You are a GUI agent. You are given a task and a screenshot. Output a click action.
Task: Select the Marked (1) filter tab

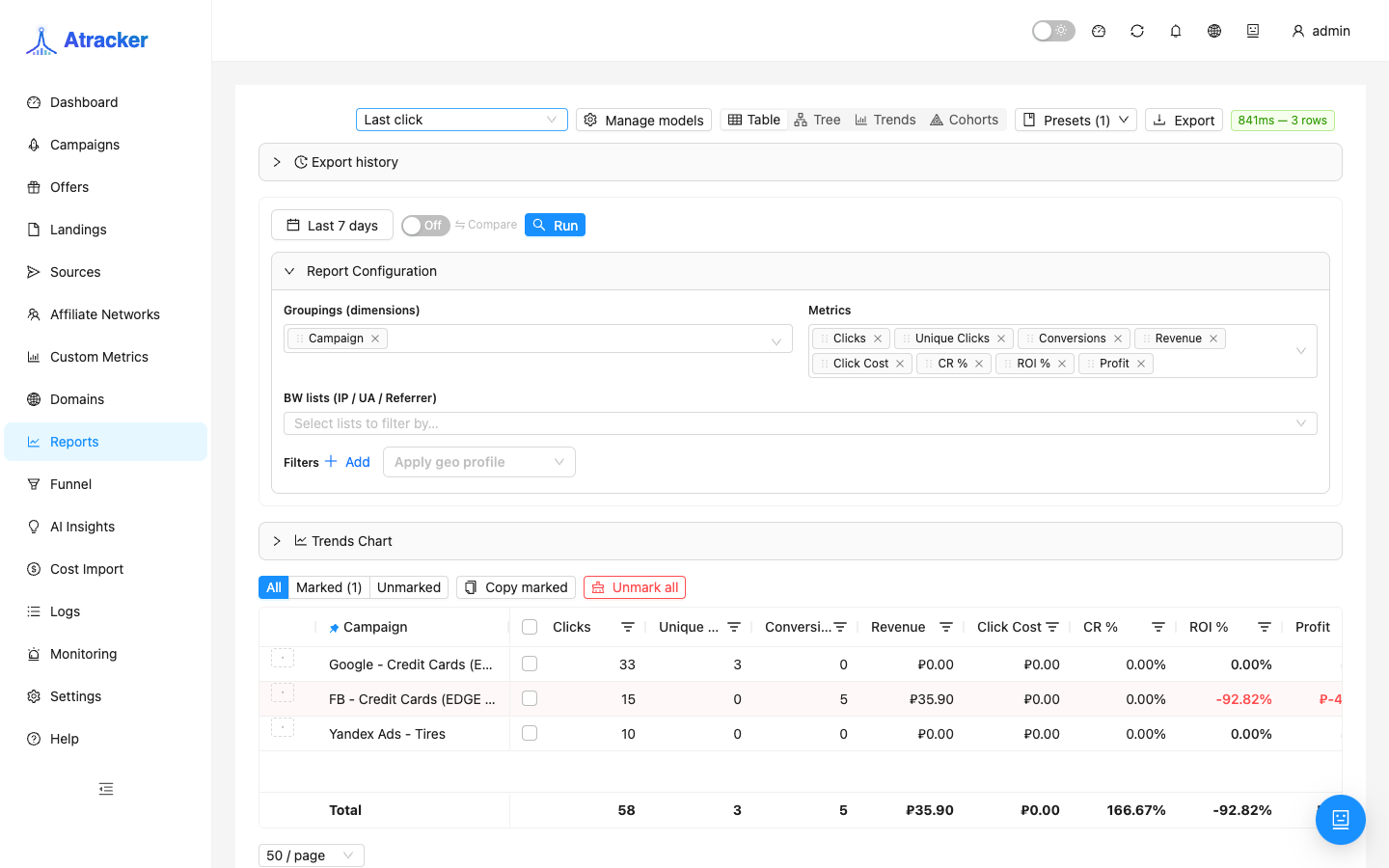[329, 587]
